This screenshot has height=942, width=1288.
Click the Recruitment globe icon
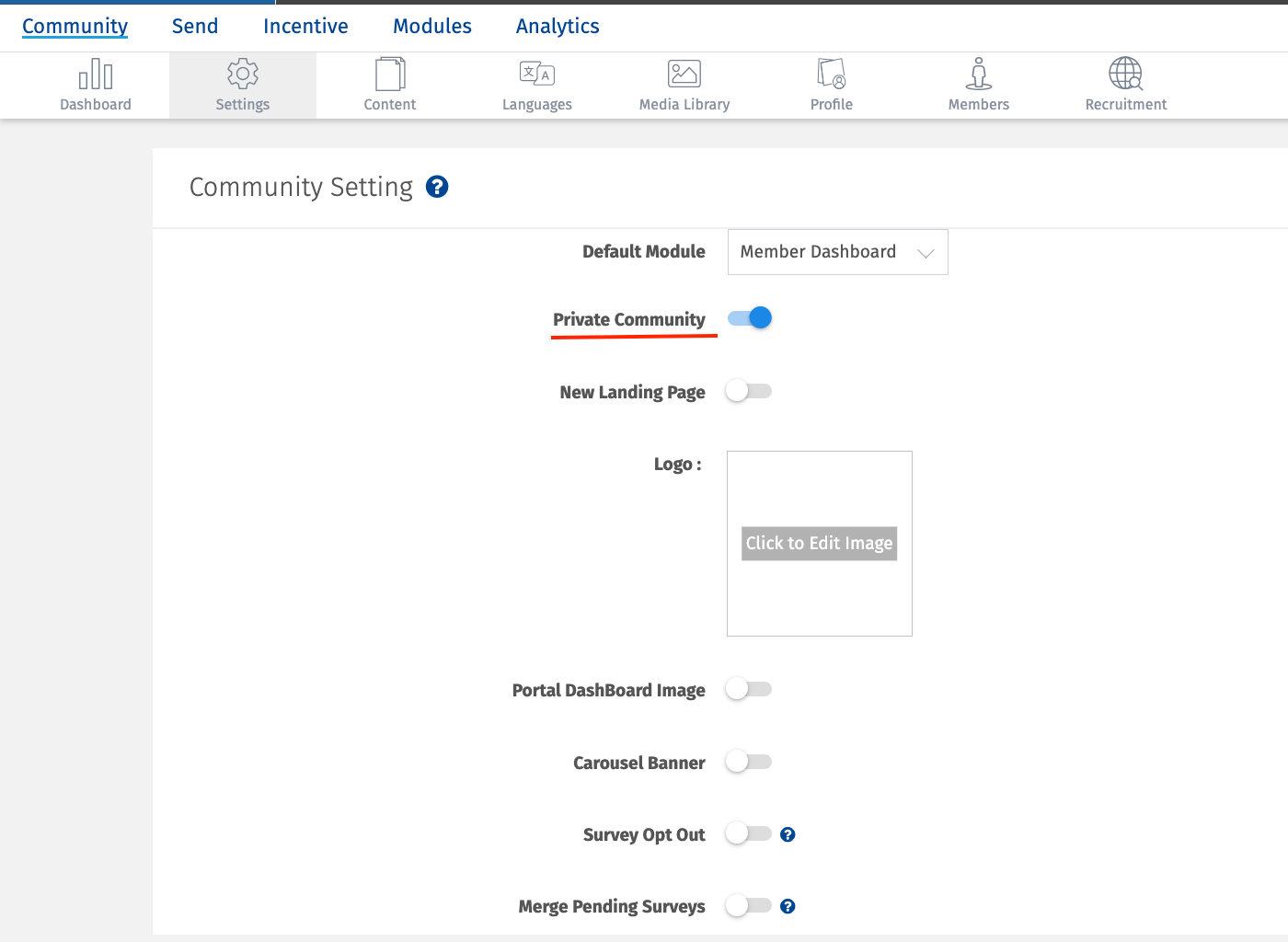pos(1125,74)
